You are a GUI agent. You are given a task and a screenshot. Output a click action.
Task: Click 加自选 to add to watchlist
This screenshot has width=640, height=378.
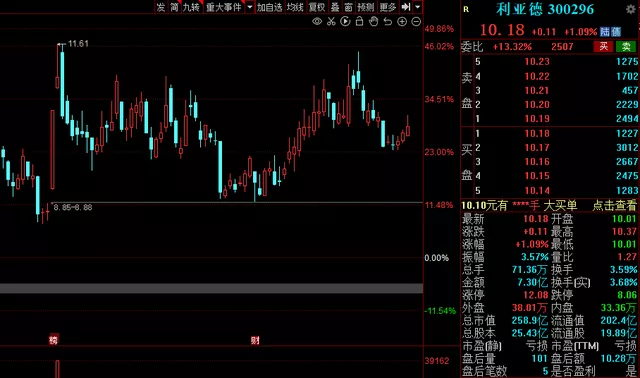(x=269, y=7)
